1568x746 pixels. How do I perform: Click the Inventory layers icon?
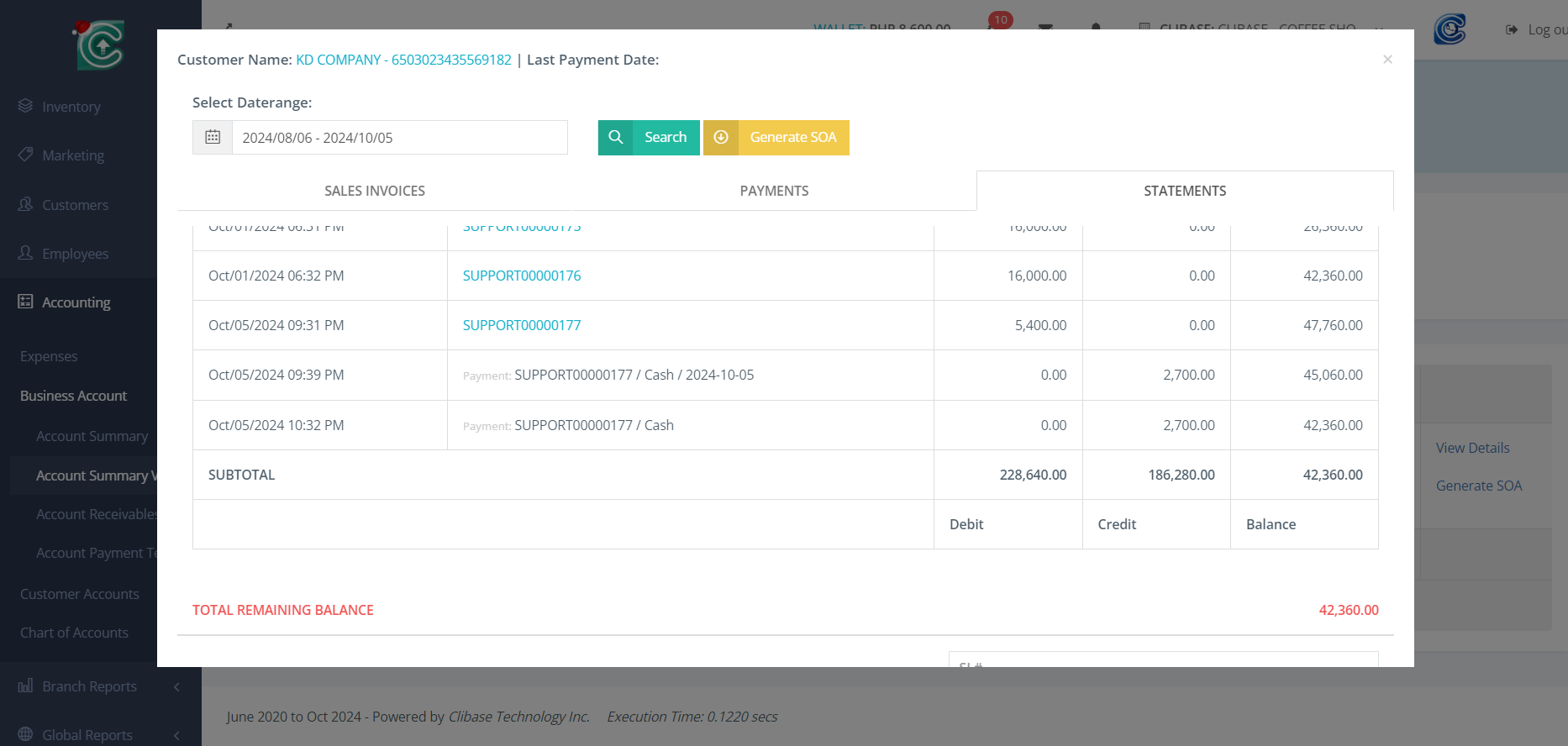pos(25,107)
